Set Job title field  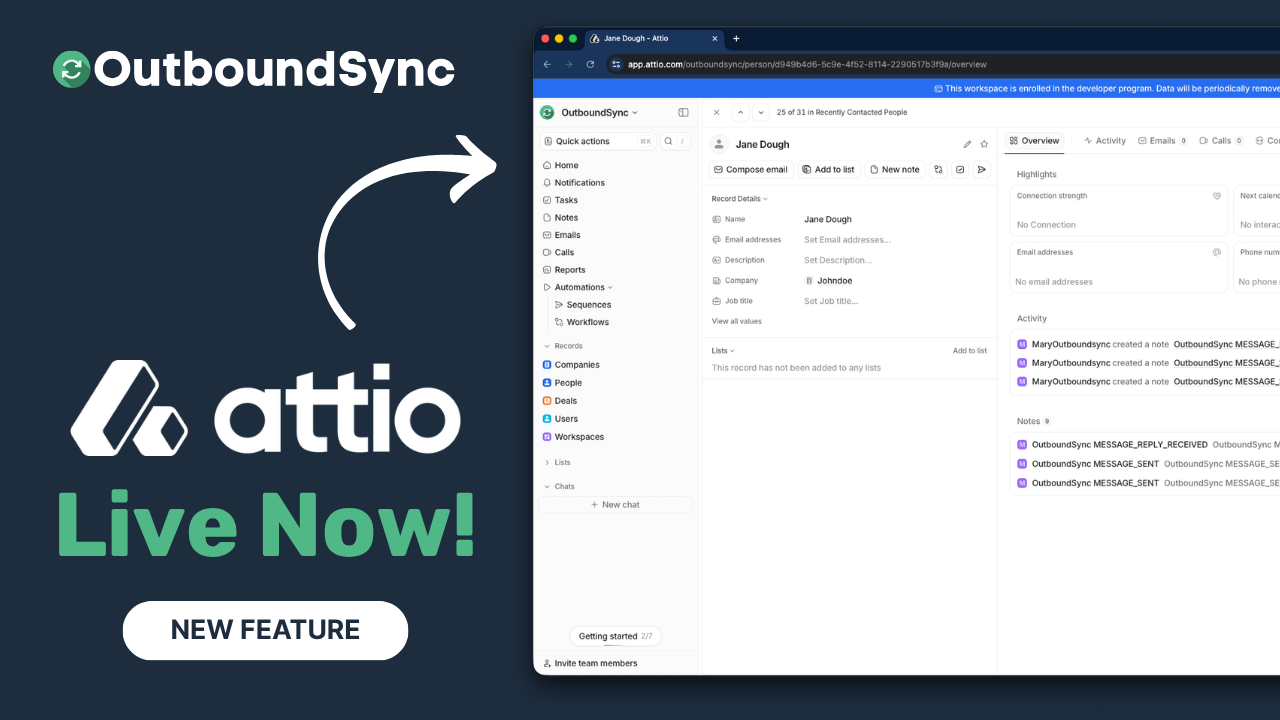(x=831, y=301)
